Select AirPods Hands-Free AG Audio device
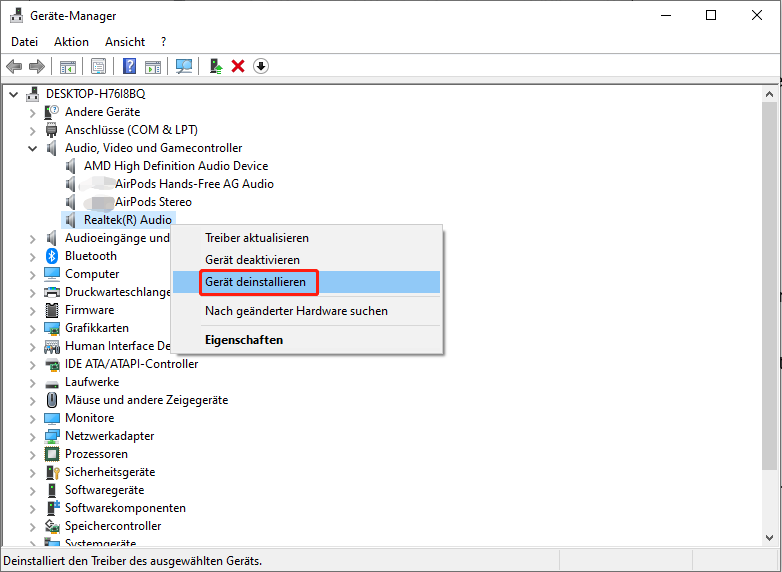This screenshot has height=572, width=782. (194, 184)
